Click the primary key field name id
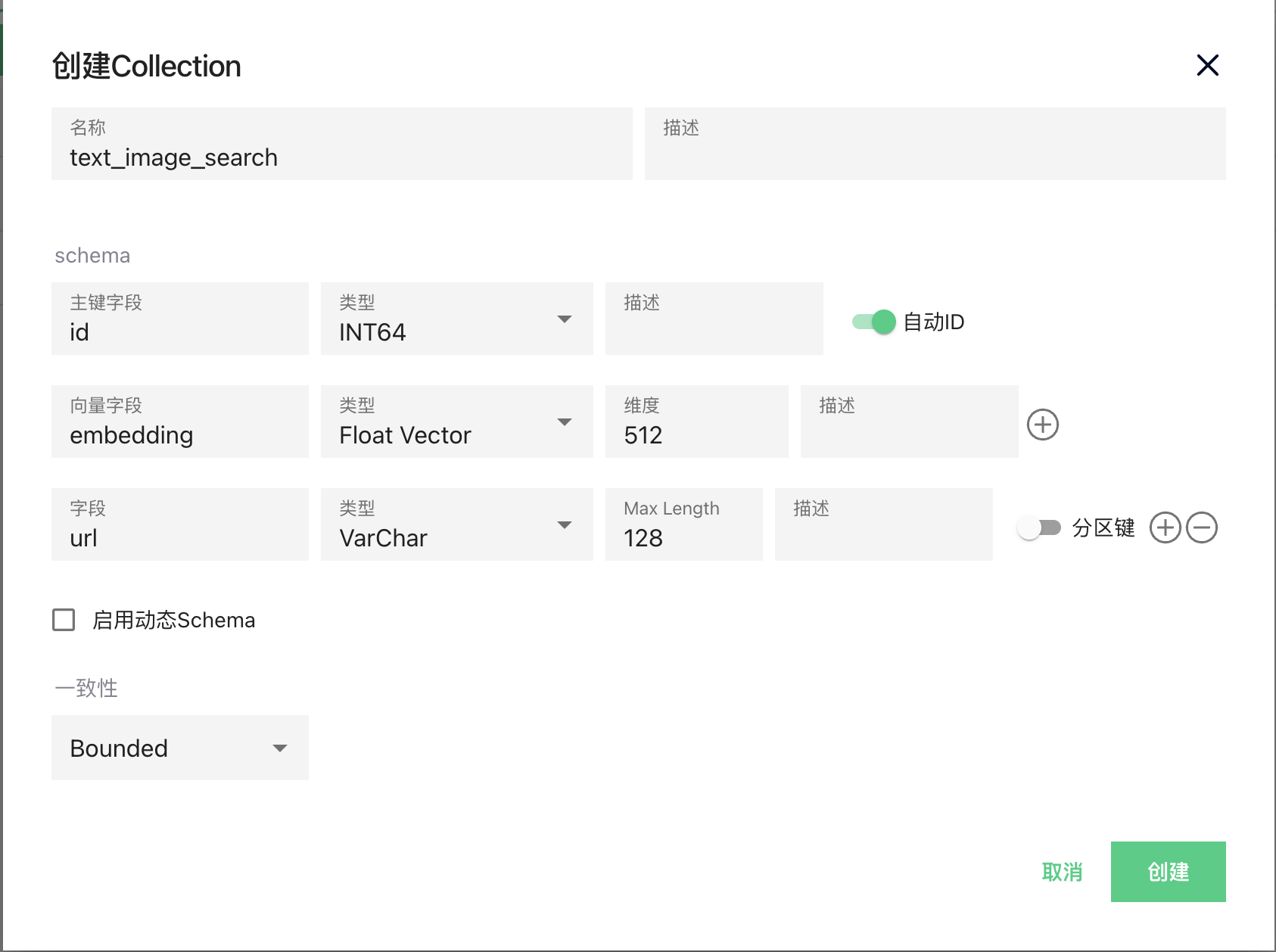 (179, 331)
